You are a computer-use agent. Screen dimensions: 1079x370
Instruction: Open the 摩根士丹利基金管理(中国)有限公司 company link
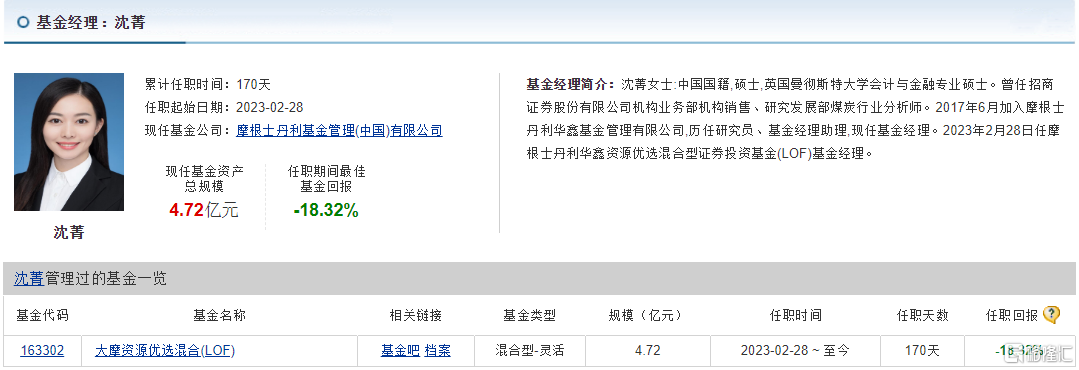point(339,130)
